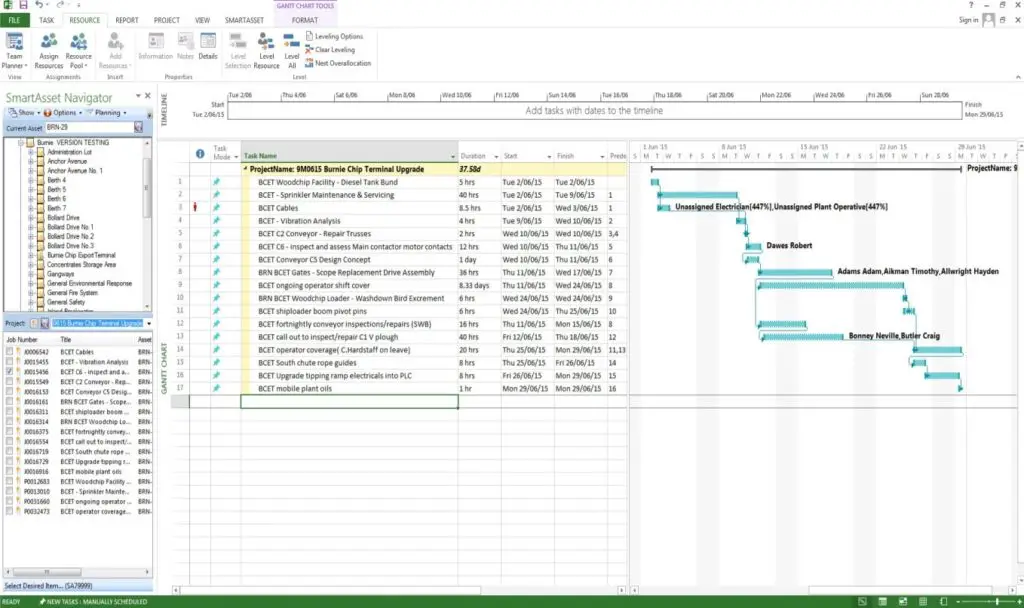Uncheck the J0015456 BCET C6 checkbox
This screenshot has height=608, width=1024.
(x=9, y=372)
